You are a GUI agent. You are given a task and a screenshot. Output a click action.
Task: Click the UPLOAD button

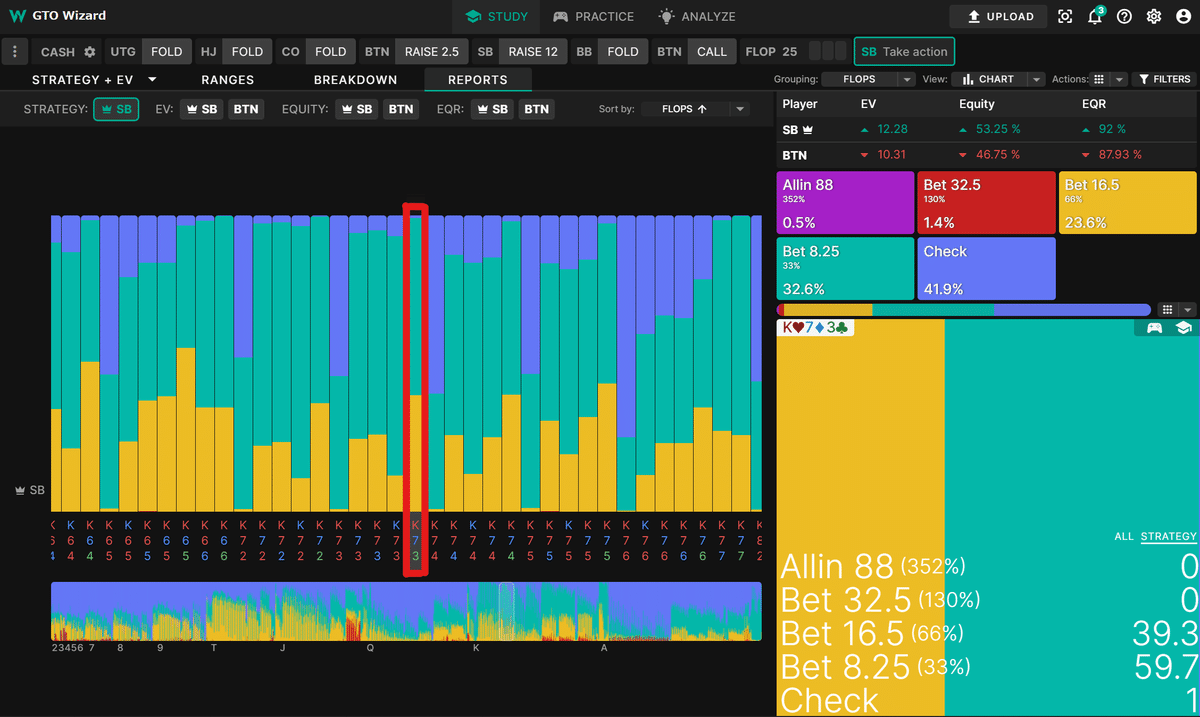[998, 17]
